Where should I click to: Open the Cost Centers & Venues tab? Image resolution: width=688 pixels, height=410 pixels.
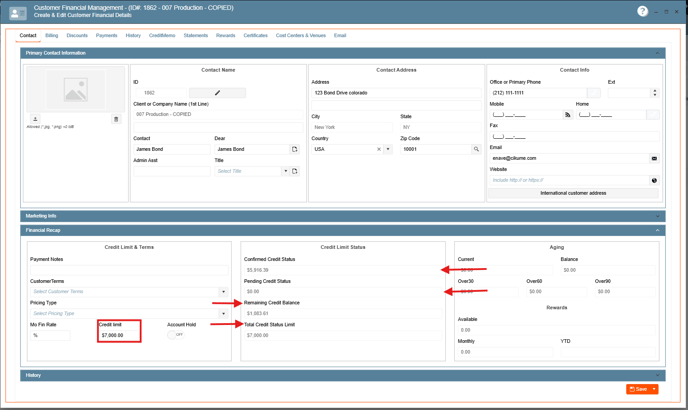point(300,35)
